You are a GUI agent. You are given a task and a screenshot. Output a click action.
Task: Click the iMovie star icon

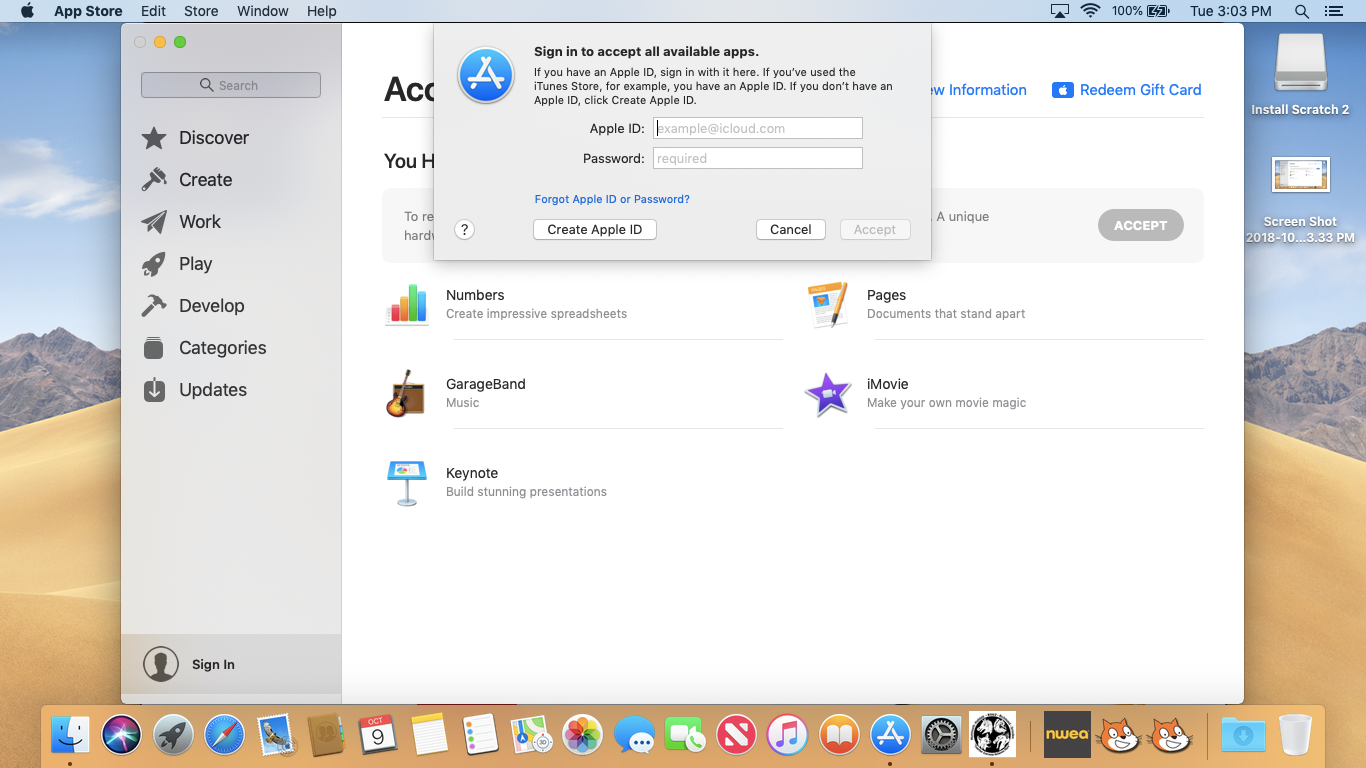(827, 394)
